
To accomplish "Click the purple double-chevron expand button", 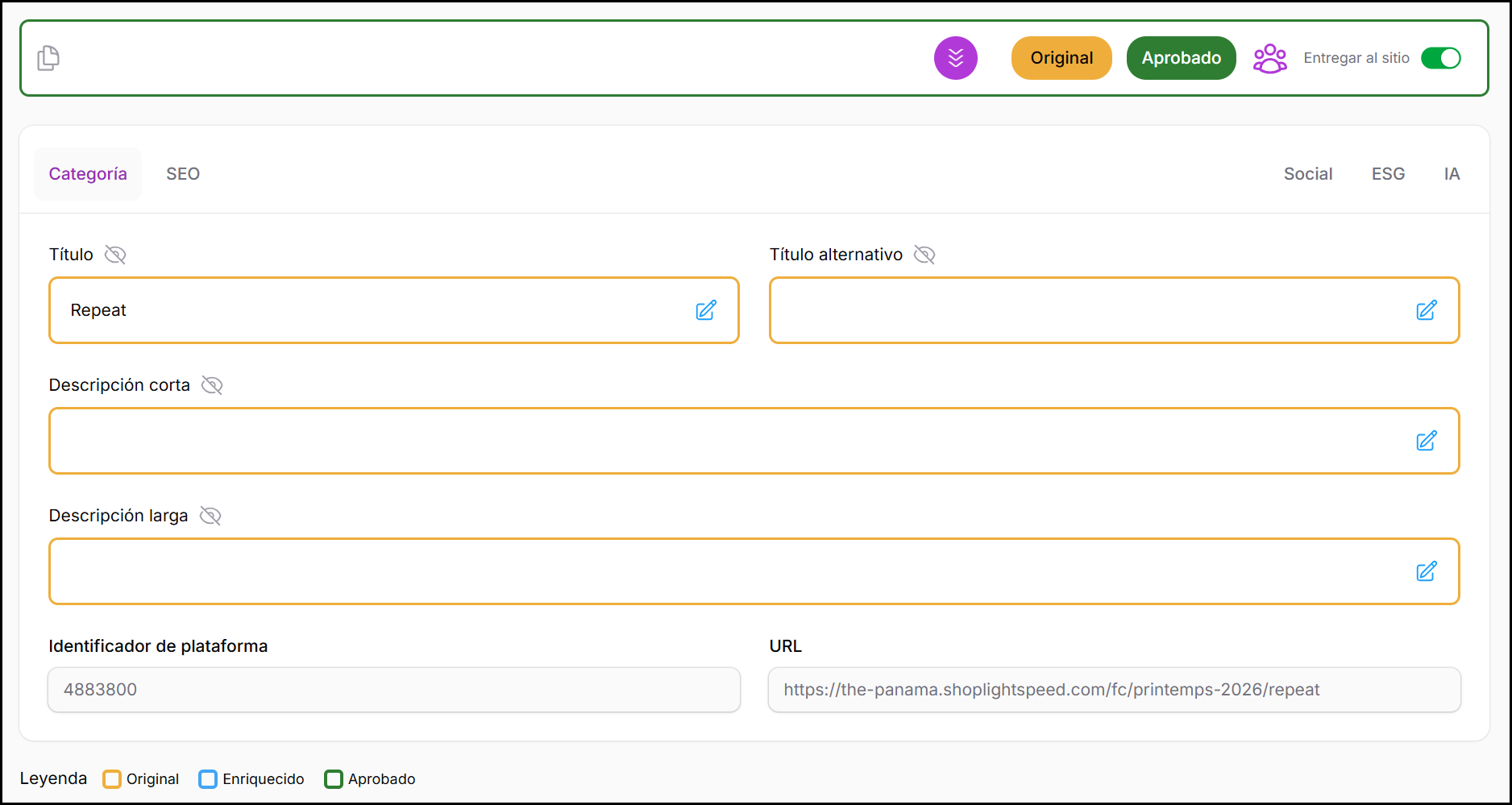I will click(x=955, y=58).
